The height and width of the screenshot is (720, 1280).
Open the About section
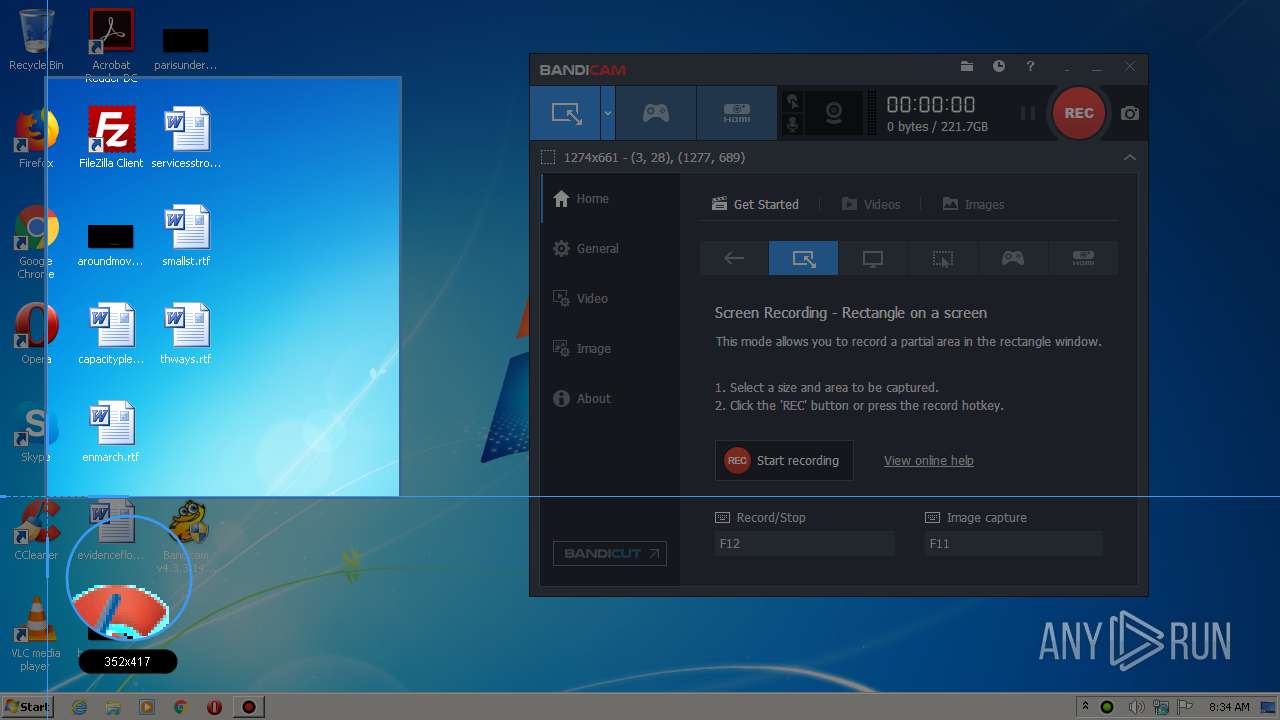pos(610,398)
